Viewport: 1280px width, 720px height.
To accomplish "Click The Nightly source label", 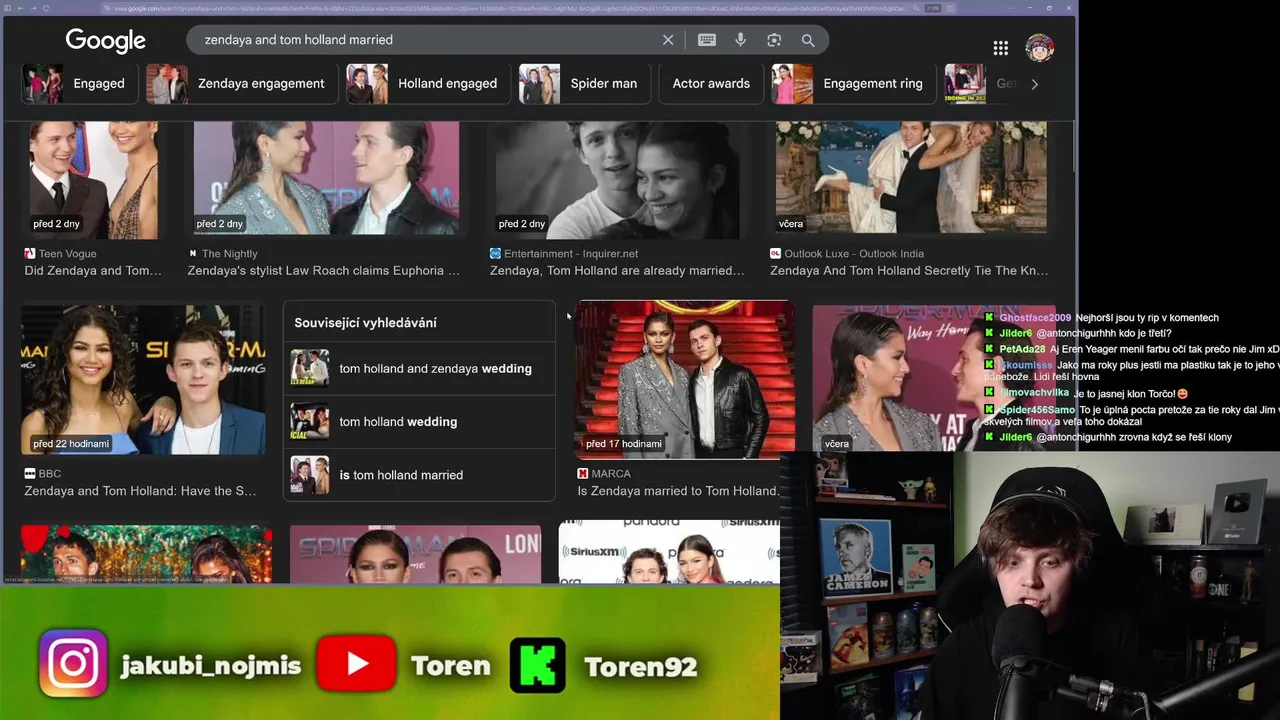I will [x=229, y=254].
